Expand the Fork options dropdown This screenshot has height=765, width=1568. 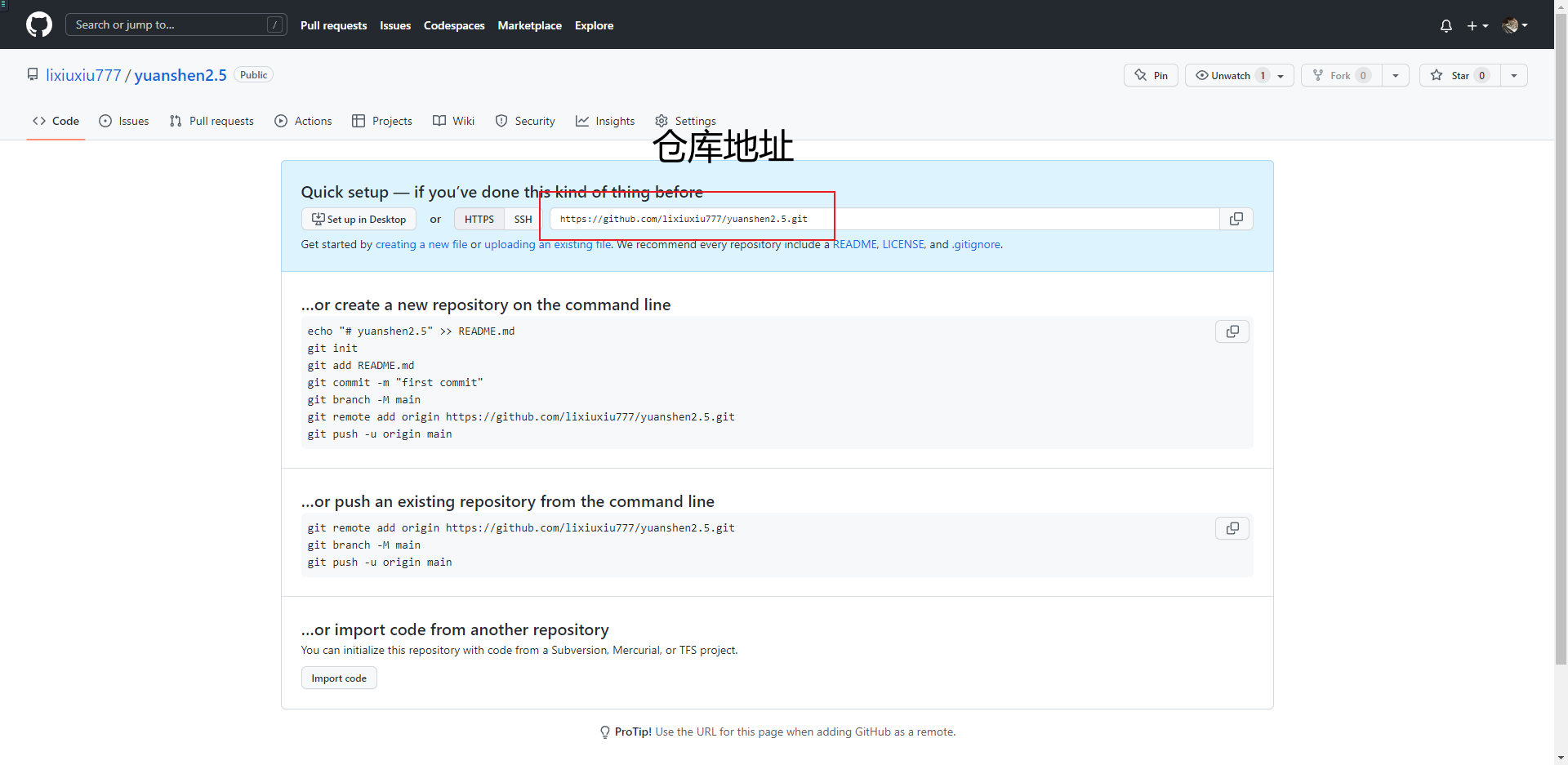click(1396, 75)
